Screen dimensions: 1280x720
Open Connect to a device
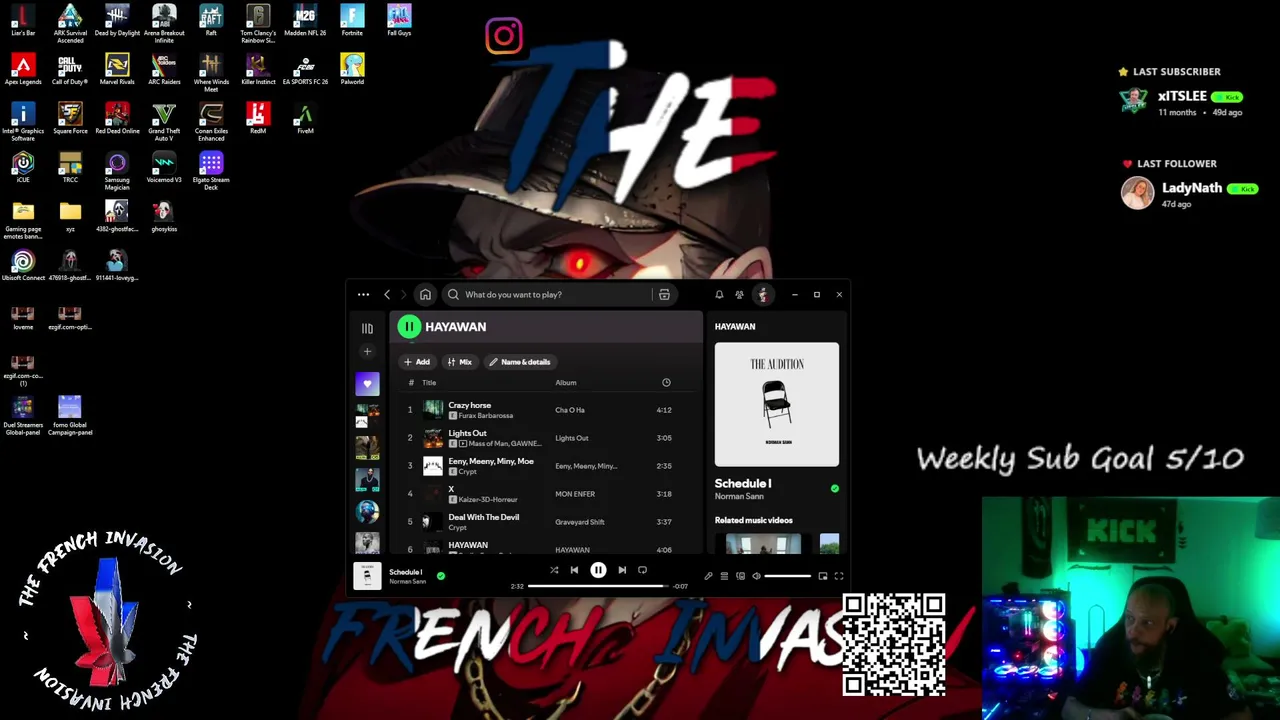[x=740, y=576]
